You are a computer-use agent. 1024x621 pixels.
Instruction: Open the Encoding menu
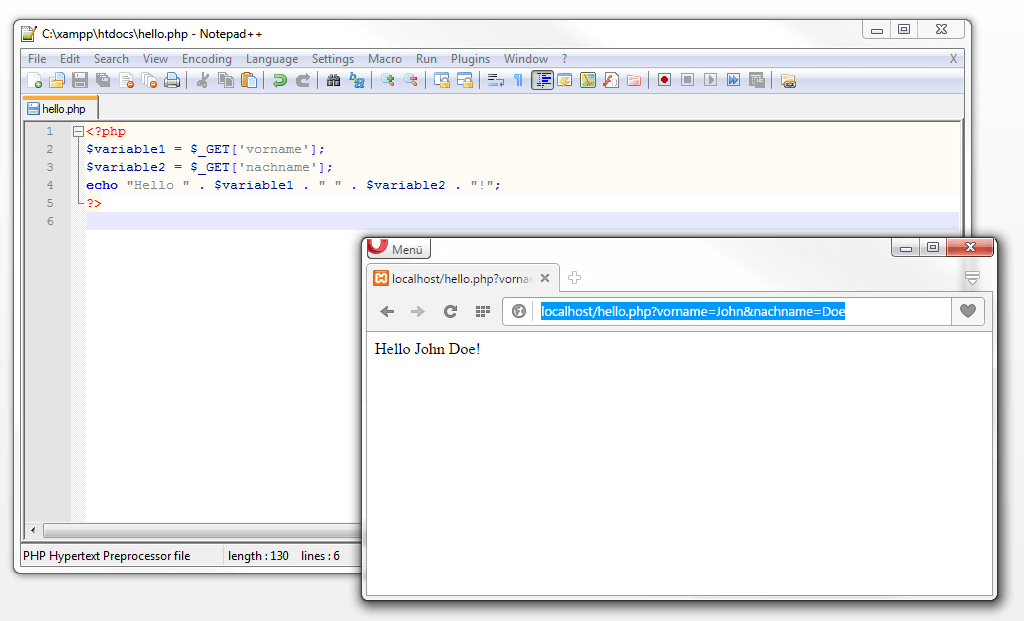[206, 59]
